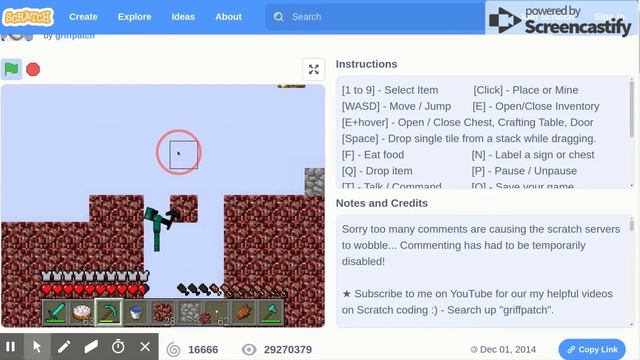Select the cooked meat hotbar slot
Screen dimensions: 640x360
coord(244,312)
